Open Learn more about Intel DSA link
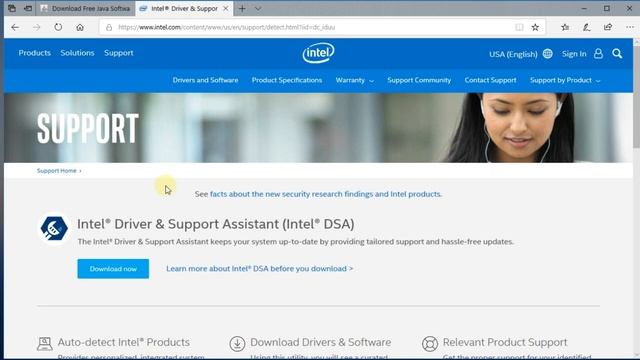This screenshot has width=640, height=360. coord(260,269)
